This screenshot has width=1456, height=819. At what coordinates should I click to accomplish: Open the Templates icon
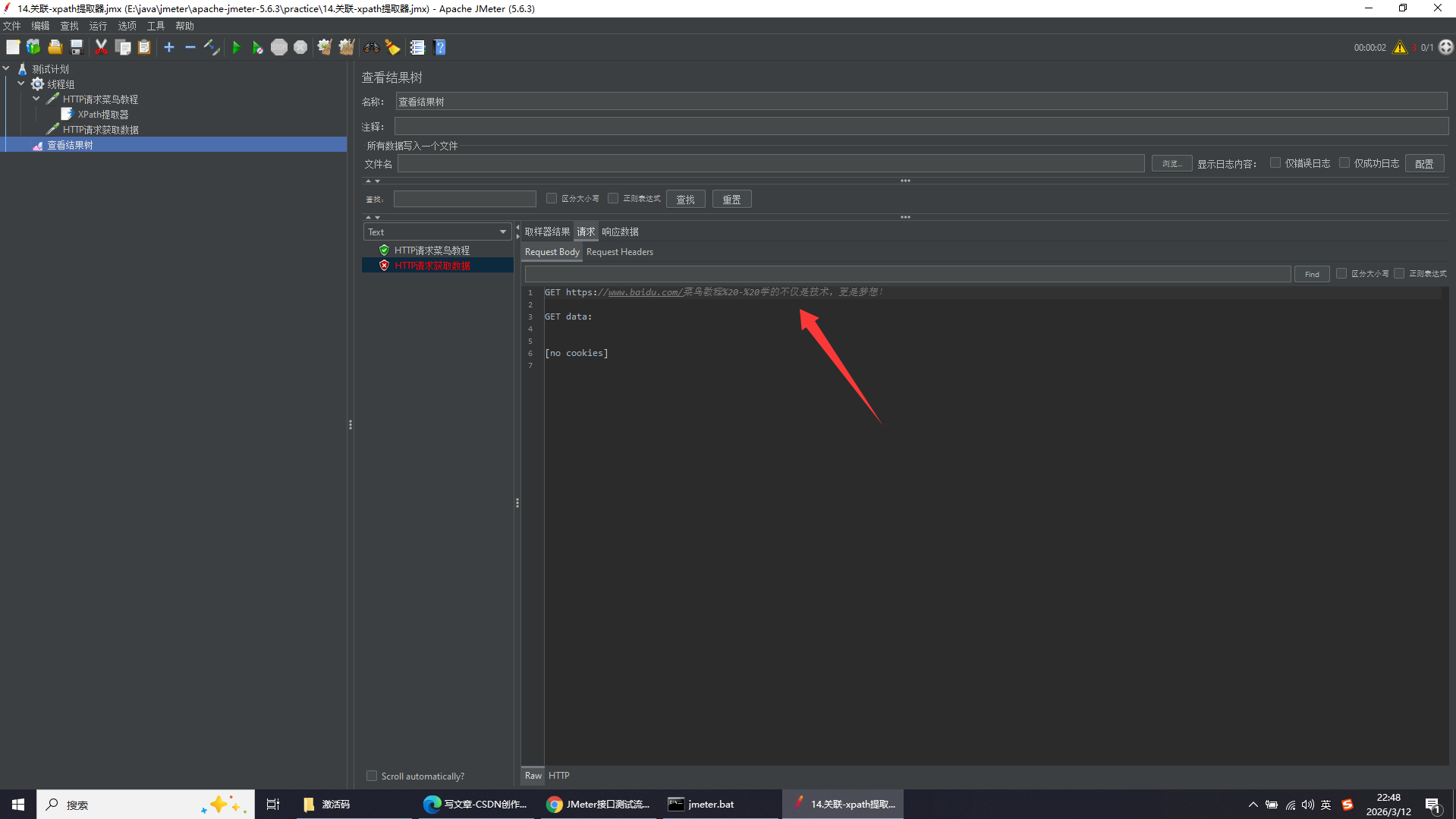33,47
